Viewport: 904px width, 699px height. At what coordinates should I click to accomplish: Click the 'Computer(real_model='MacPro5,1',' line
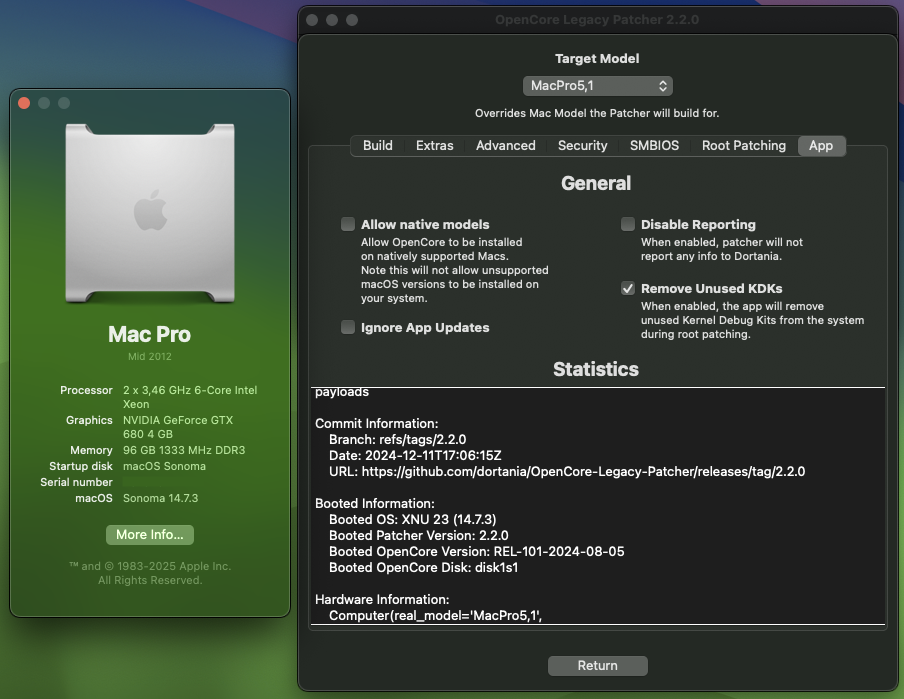click(x=435, y=616)
